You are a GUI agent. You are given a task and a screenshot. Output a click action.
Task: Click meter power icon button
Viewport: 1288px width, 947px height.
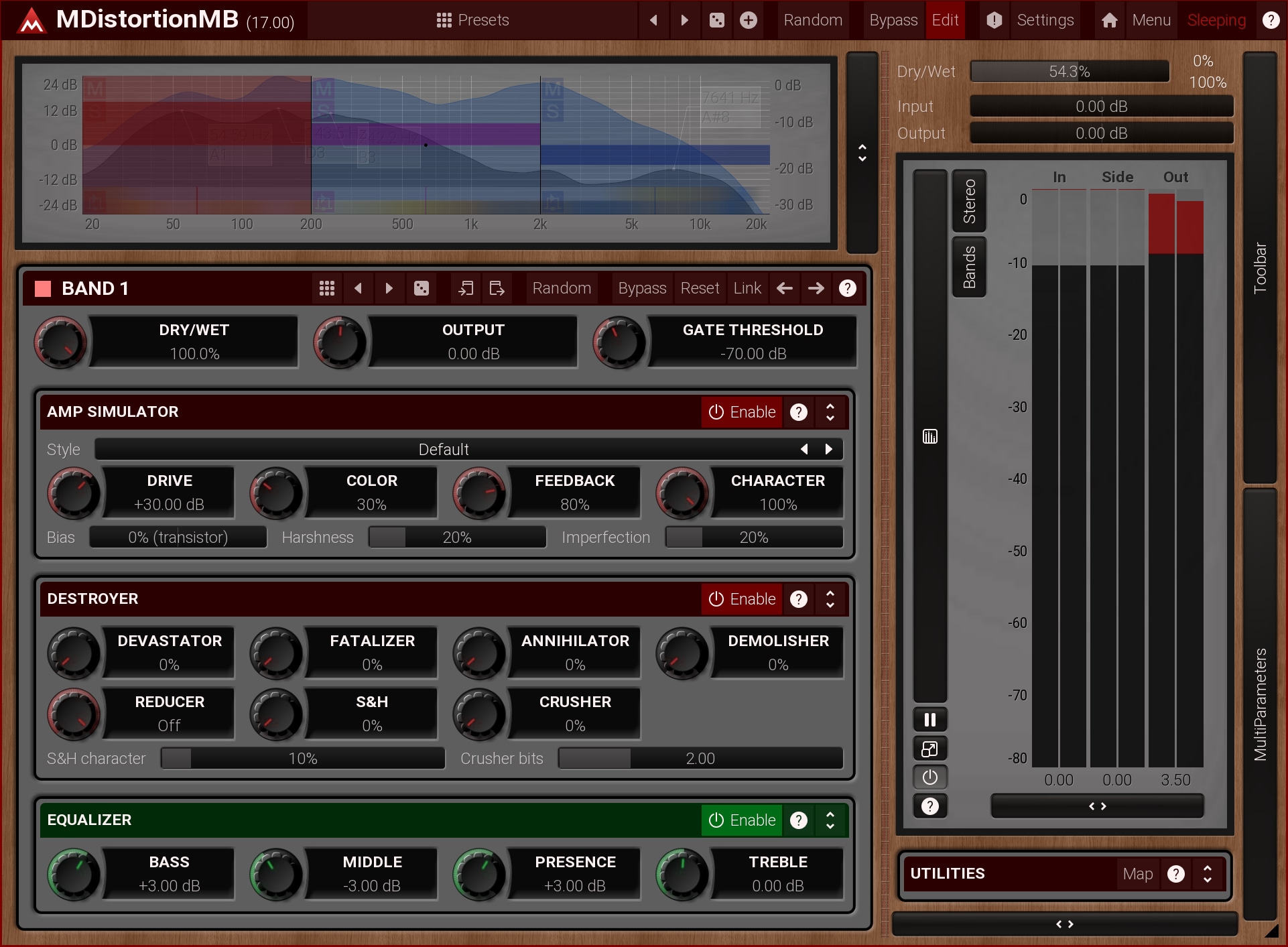point(929,777)
